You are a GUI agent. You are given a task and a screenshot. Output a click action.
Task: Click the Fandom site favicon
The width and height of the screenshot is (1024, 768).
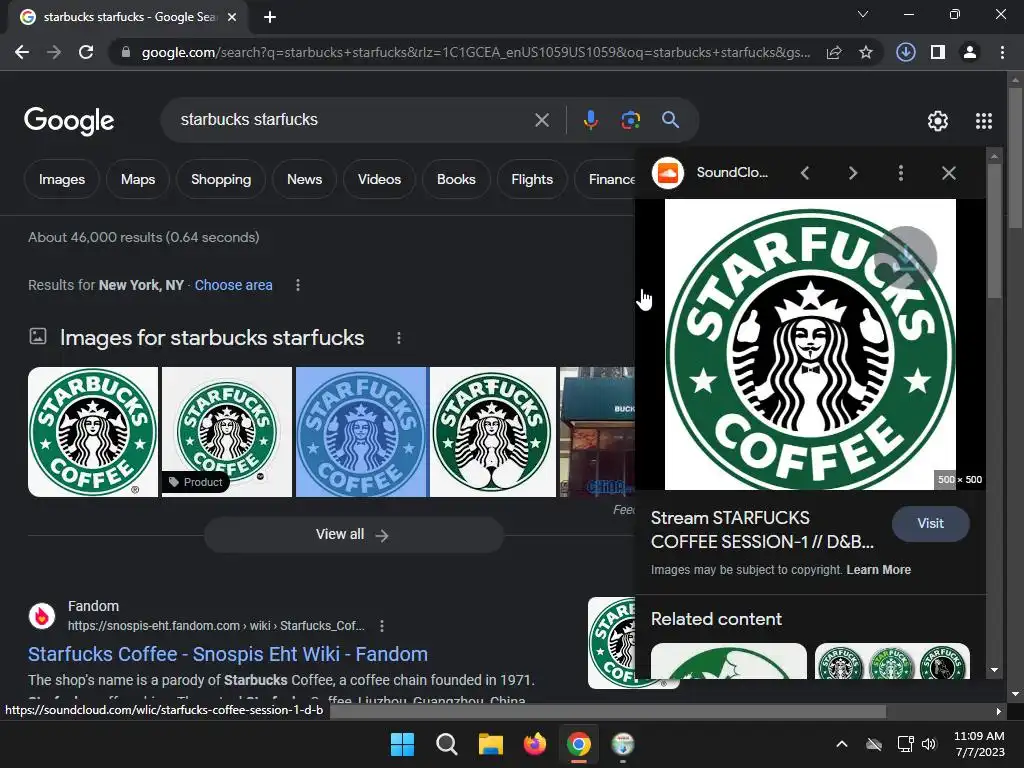pos(42,616)
